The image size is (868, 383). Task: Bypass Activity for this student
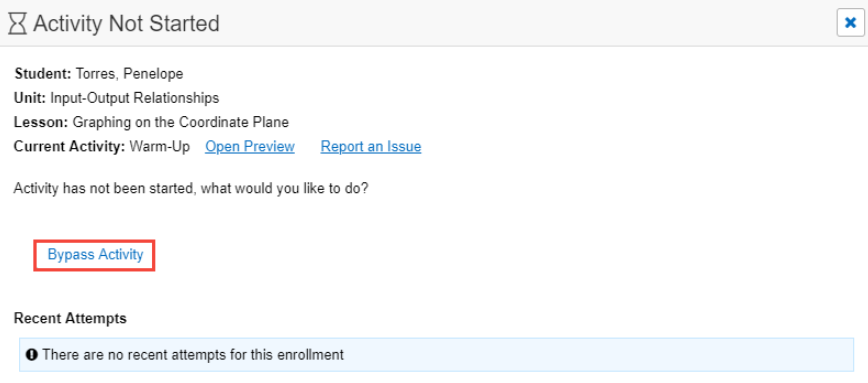coord(95,255)
